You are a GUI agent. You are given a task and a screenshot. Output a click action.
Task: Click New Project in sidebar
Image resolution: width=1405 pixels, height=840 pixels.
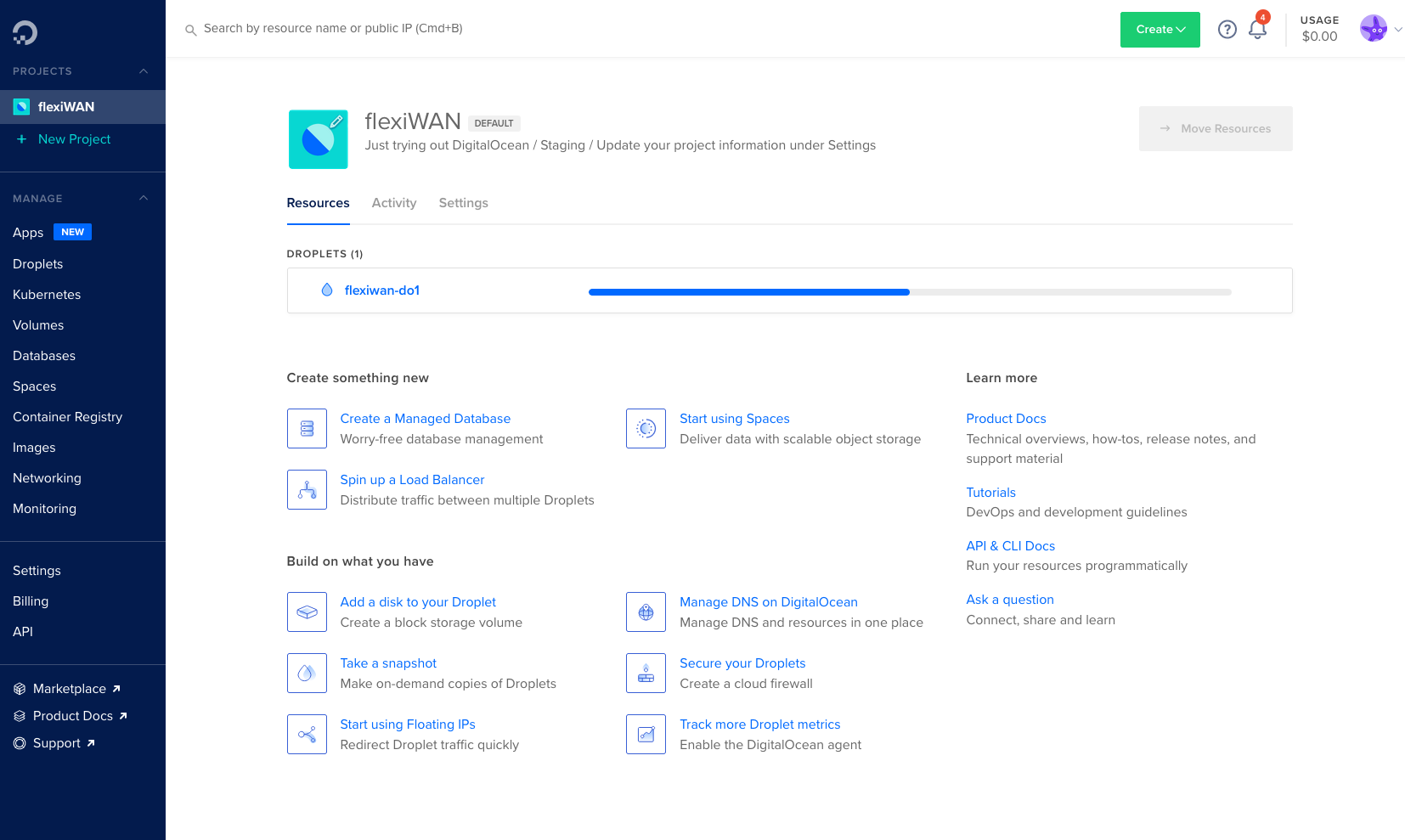pos(74,139)
